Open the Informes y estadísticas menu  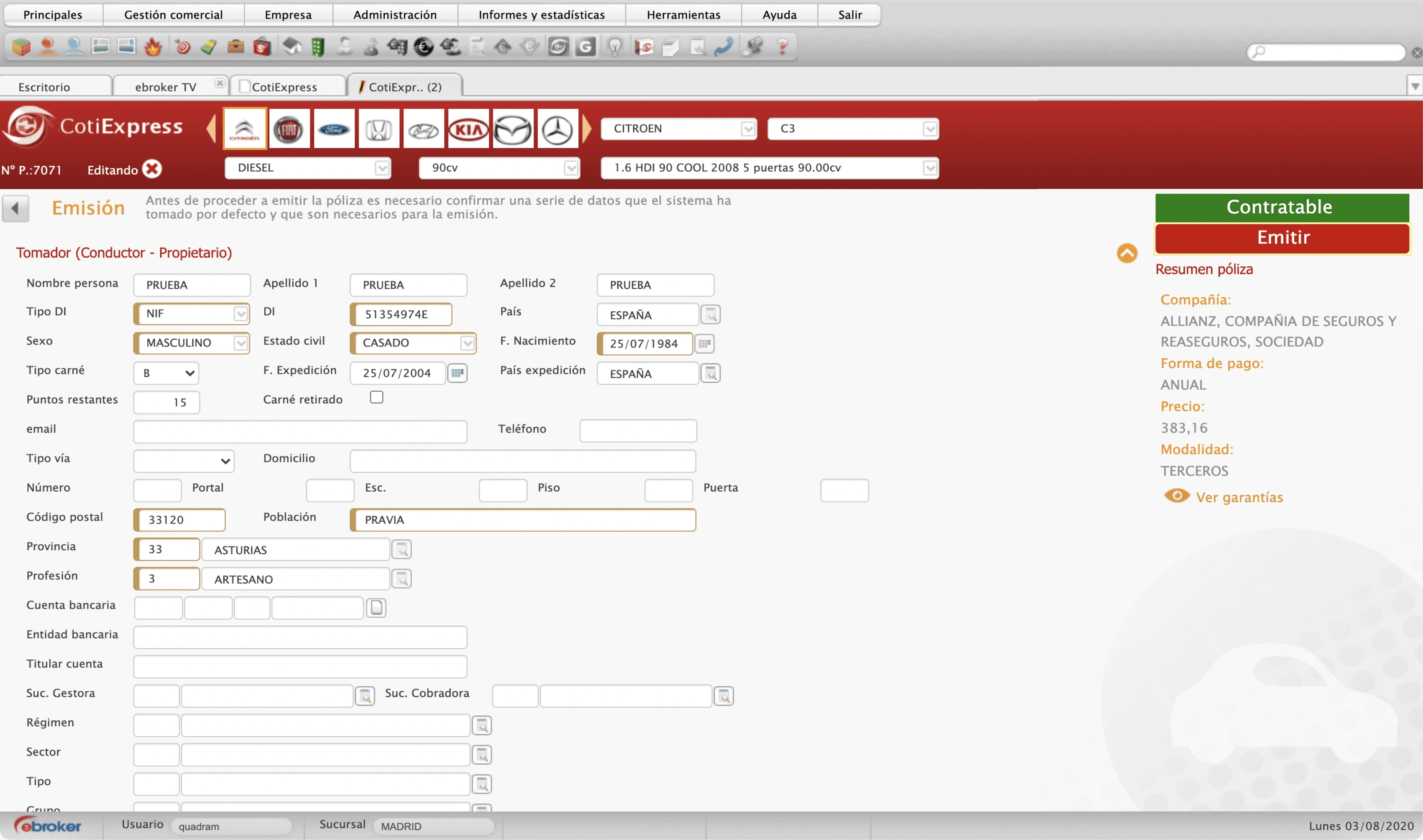click(x=541, y=15)
